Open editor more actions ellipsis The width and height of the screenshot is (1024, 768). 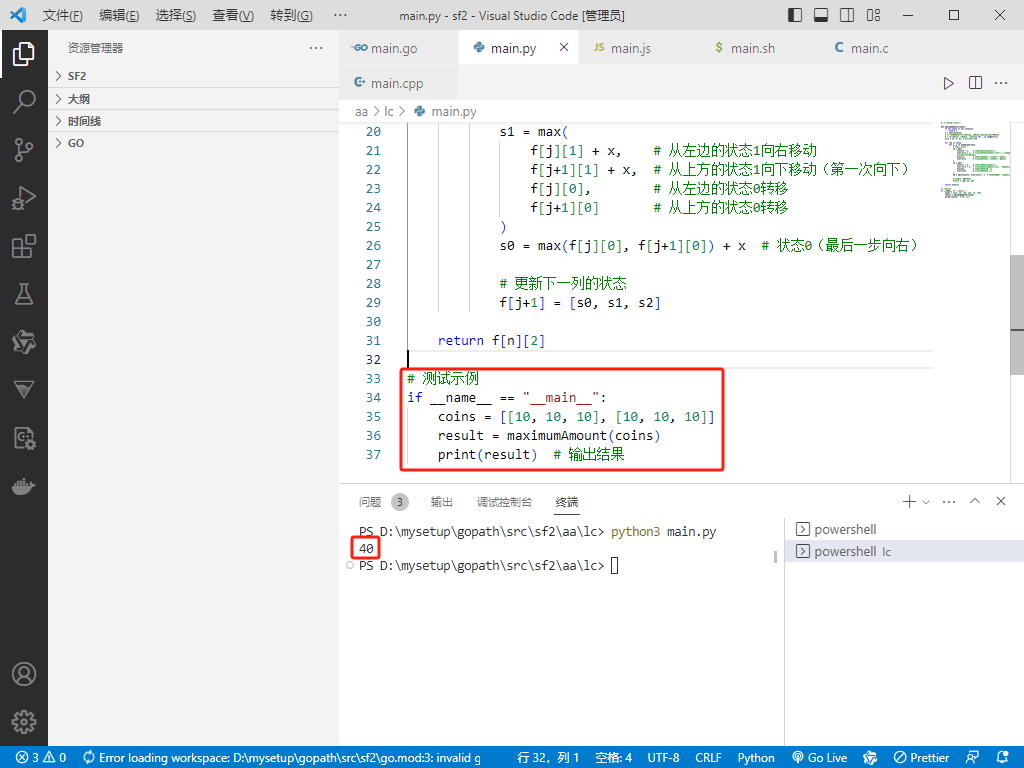click(1001, 83)
